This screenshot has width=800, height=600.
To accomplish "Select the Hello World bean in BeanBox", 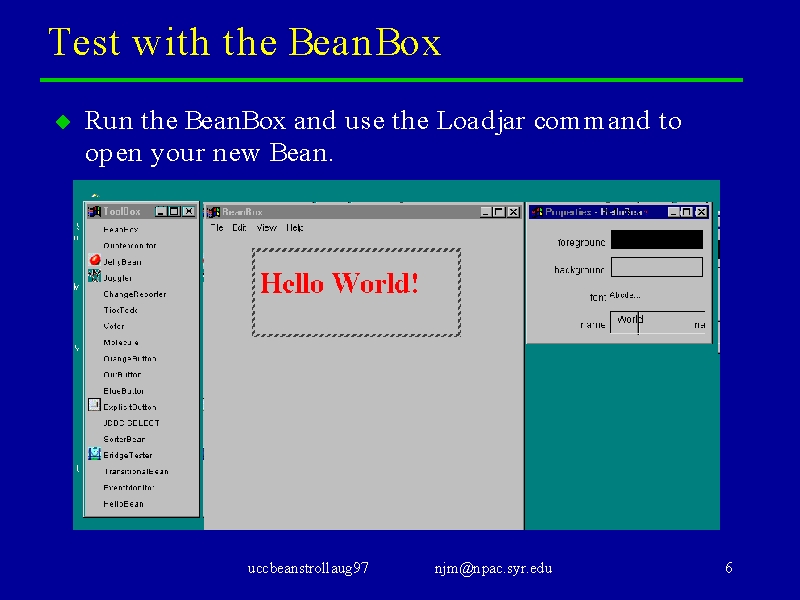I will coord(357,292).
